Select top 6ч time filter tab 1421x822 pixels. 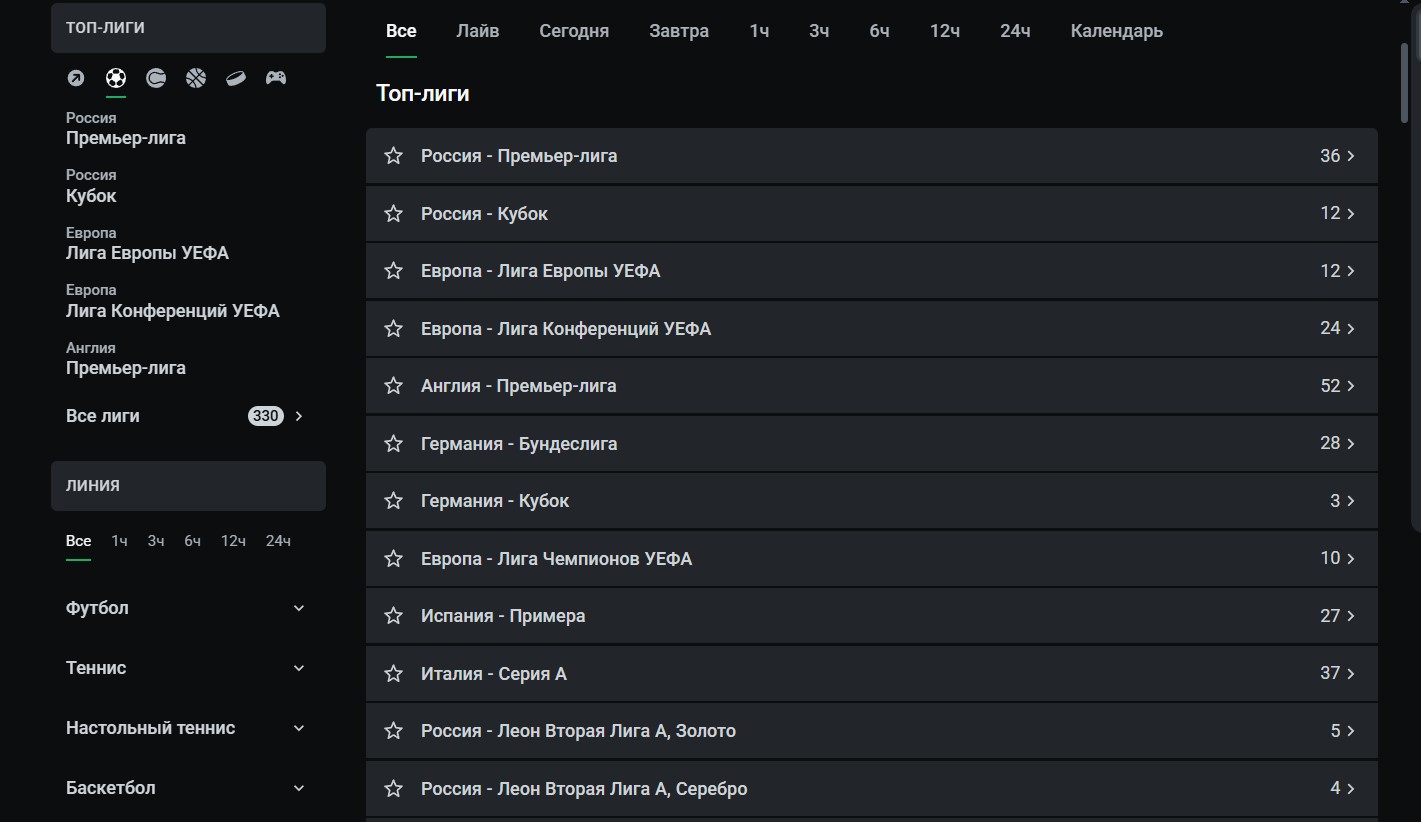(x=879, y=31)
